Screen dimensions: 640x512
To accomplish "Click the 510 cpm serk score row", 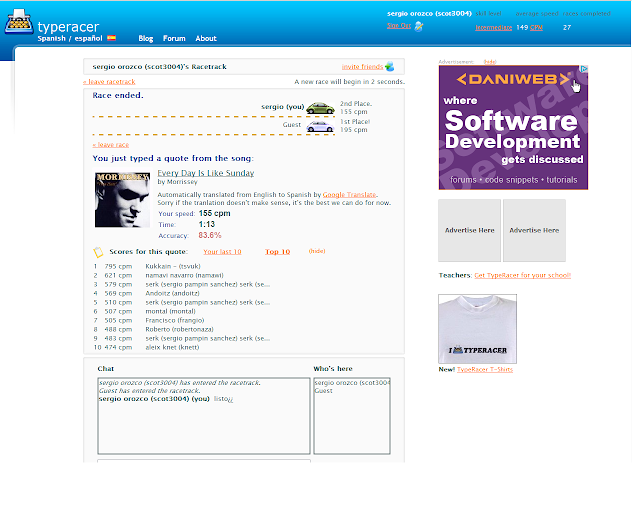I will pos(182,302).
